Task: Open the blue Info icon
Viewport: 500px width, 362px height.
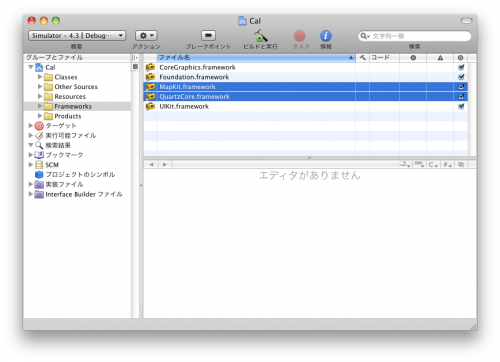Action: coord(326,36)
